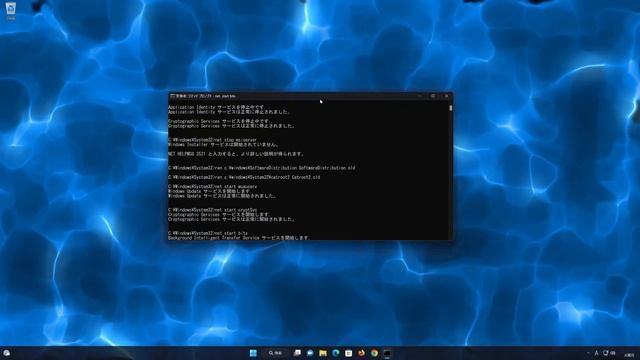The image size is (640, 360).
Task: Open Microsoft Store from the taskbar
Action: (x=349, y=353)
